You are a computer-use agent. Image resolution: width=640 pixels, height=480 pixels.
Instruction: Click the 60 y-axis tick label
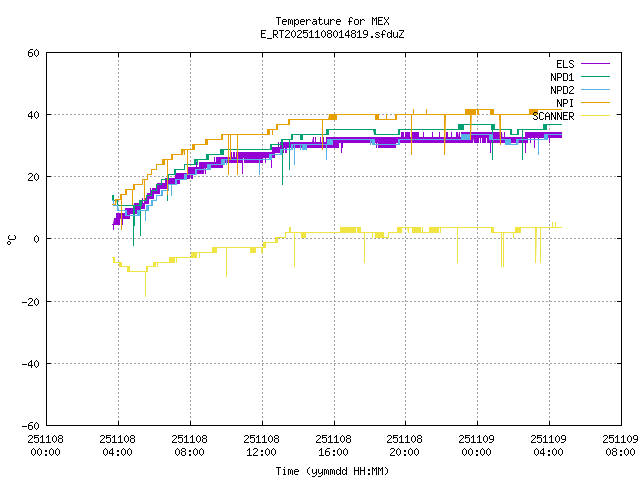coord(33,53)
